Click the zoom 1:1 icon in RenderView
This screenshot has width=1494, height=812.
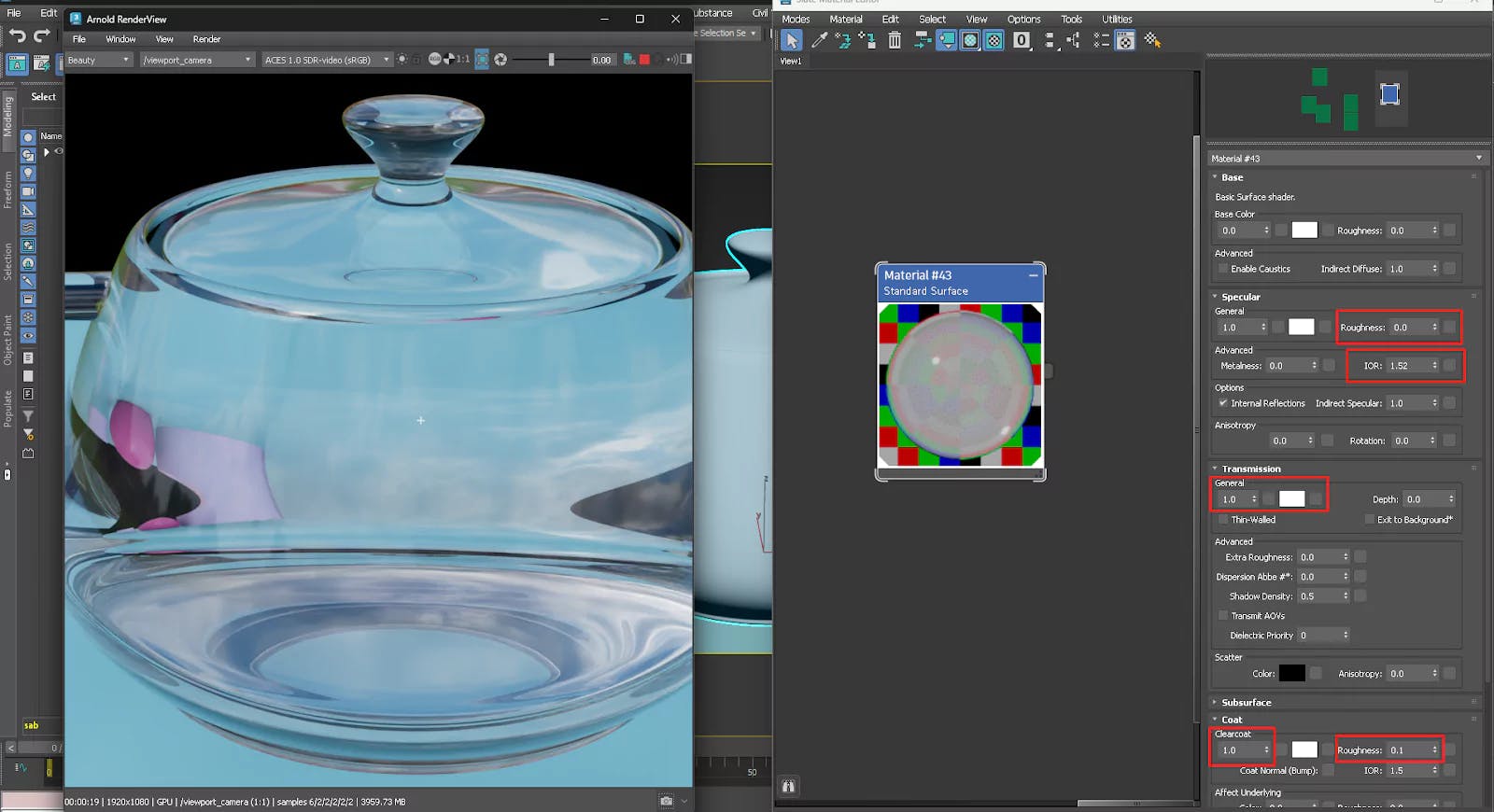click(463, 60)
